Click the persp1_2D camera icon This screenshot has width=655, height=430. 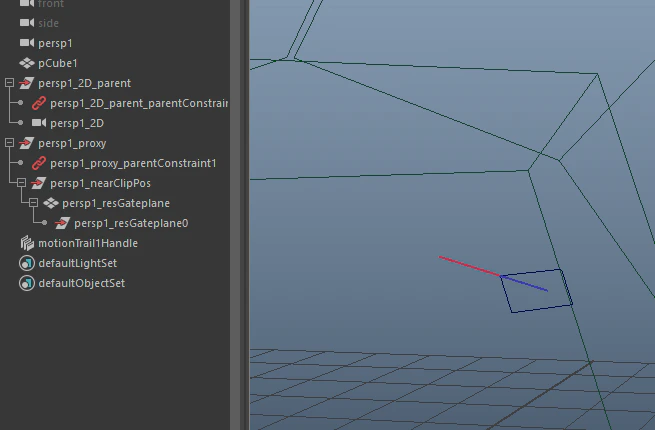pyautogui.click(x=39, y=123)
